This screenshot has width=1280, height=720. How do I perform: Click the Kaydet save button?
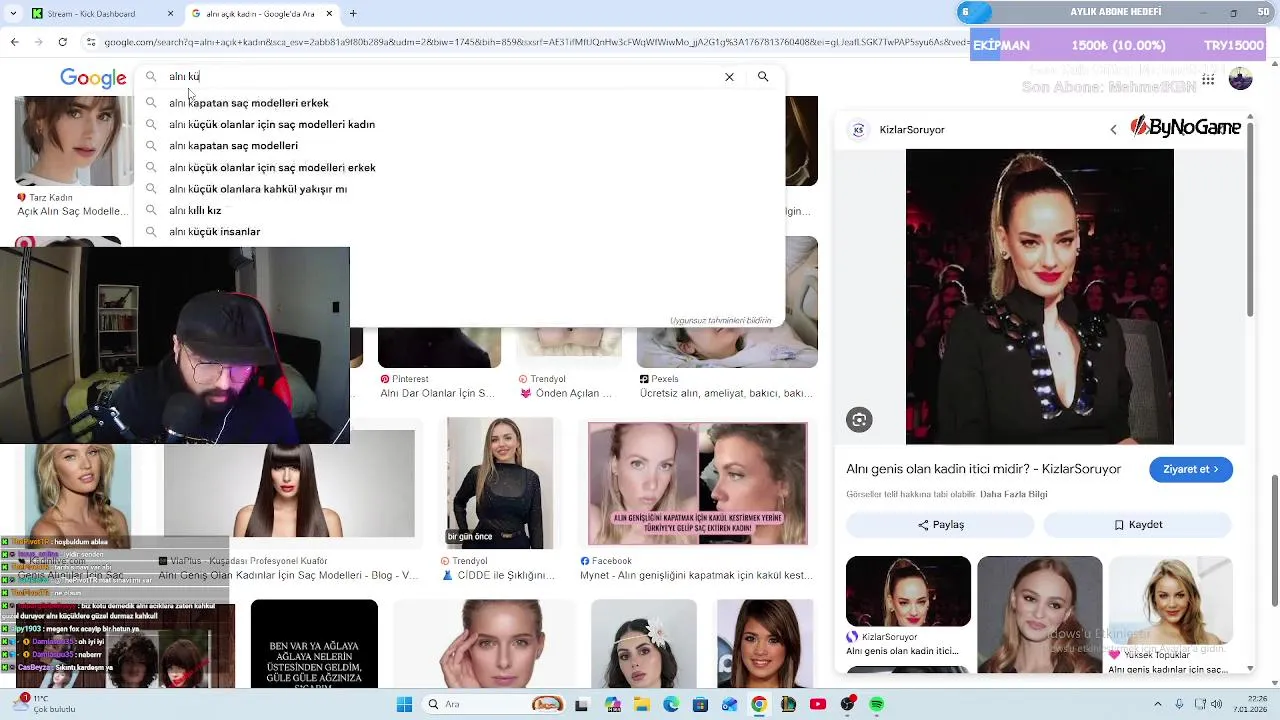coord(1138,525)
